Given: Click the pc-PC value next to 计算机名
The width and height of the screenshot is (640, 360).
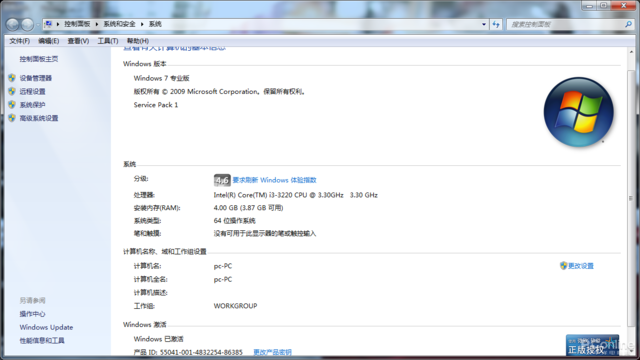Looking at the screenshot, I should 223,266.
